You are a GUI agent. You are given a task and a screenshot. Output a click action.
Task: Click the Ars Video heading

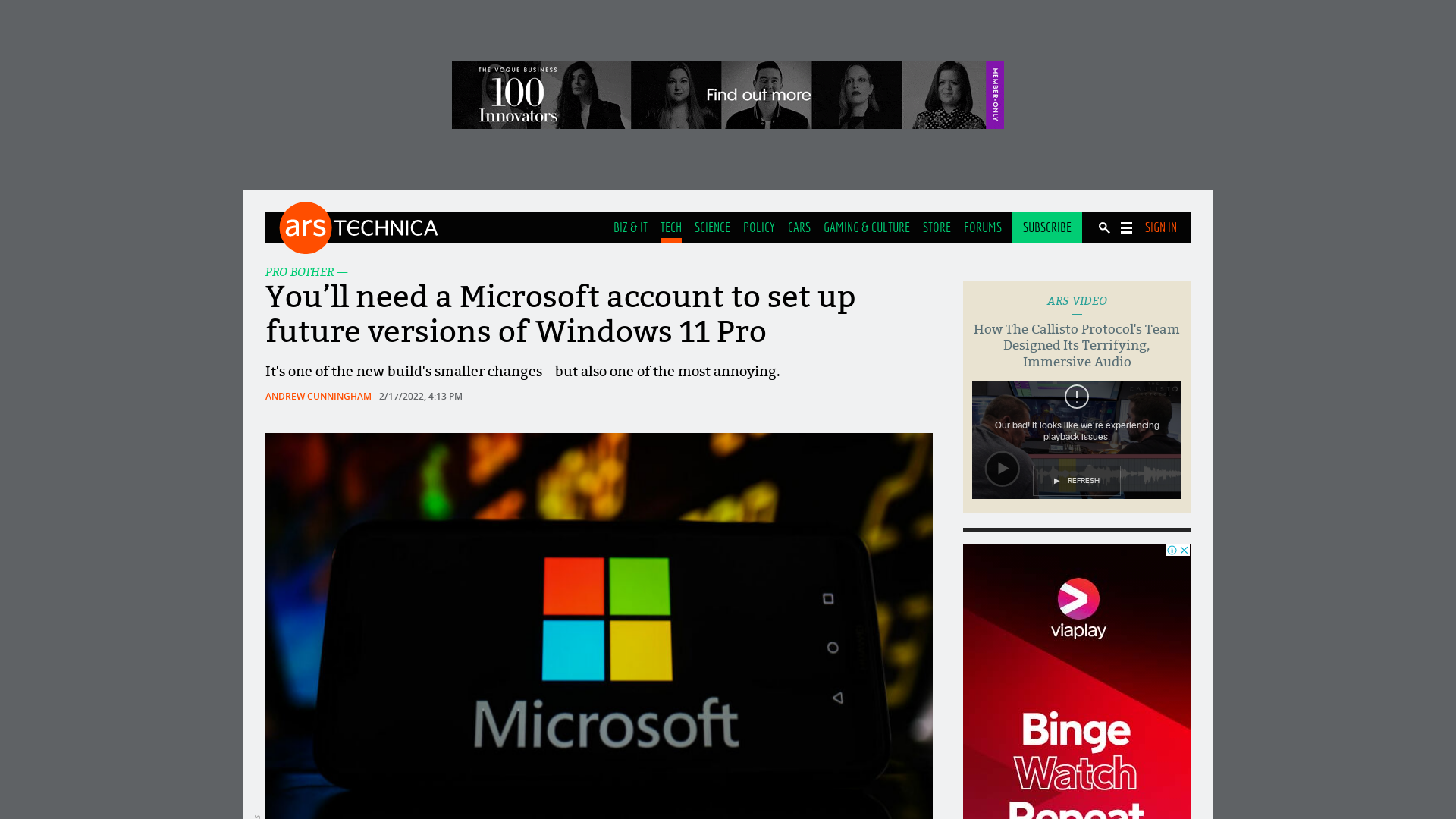click(x=1076, y=301)
